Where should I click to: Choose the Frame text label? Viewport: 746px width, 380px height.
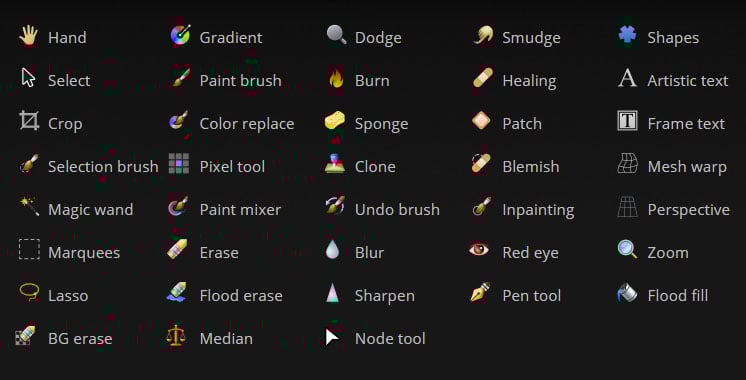[686, 124]
